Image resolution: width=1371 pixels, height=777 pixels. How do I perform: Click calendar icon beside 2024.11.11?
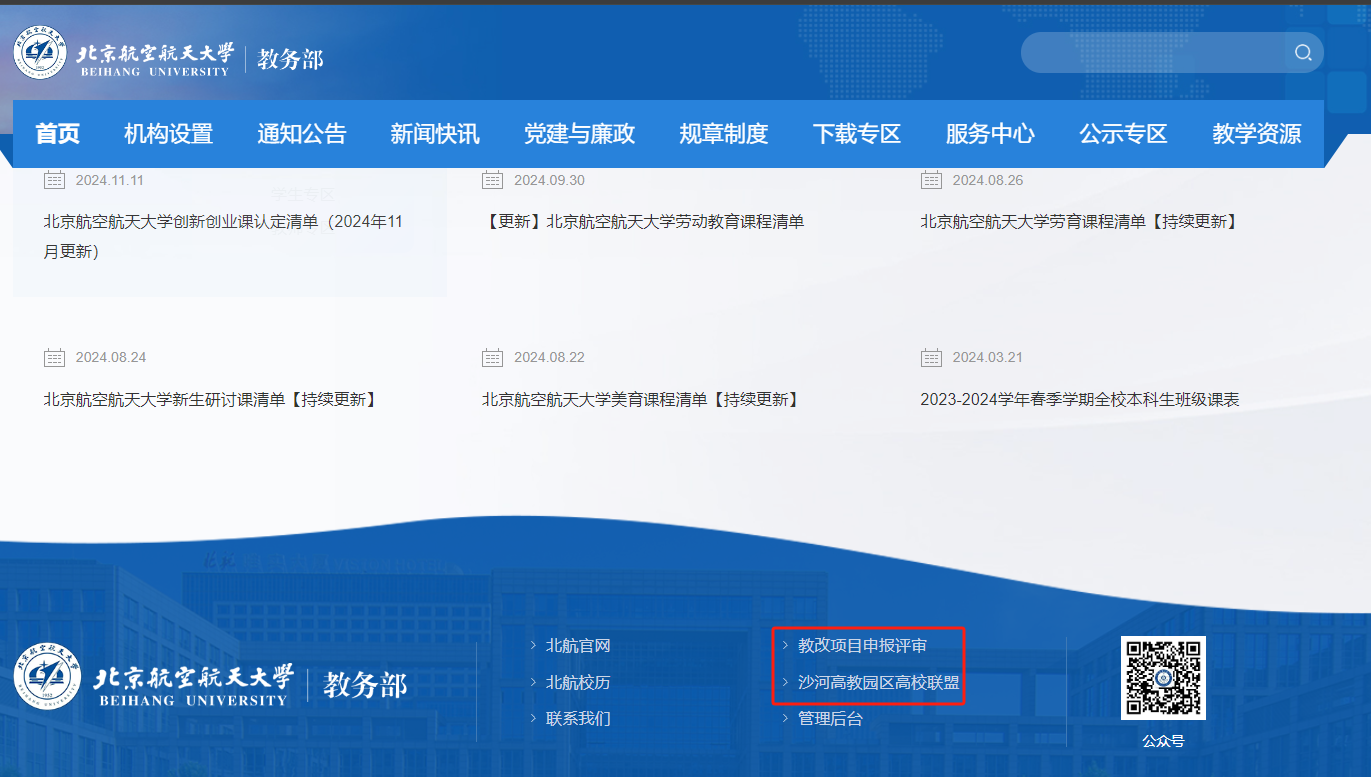54,180
